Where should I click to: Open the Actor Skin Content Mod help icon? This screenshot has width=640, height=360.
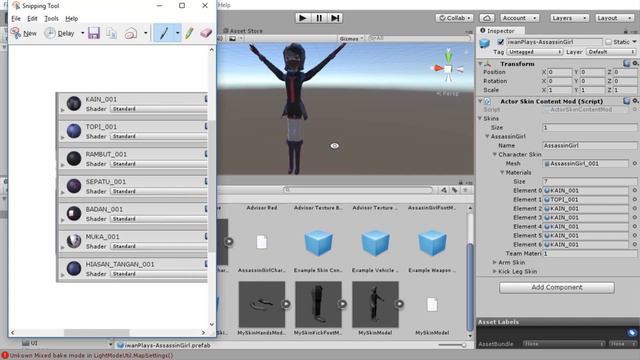click(x=627, y=101)
